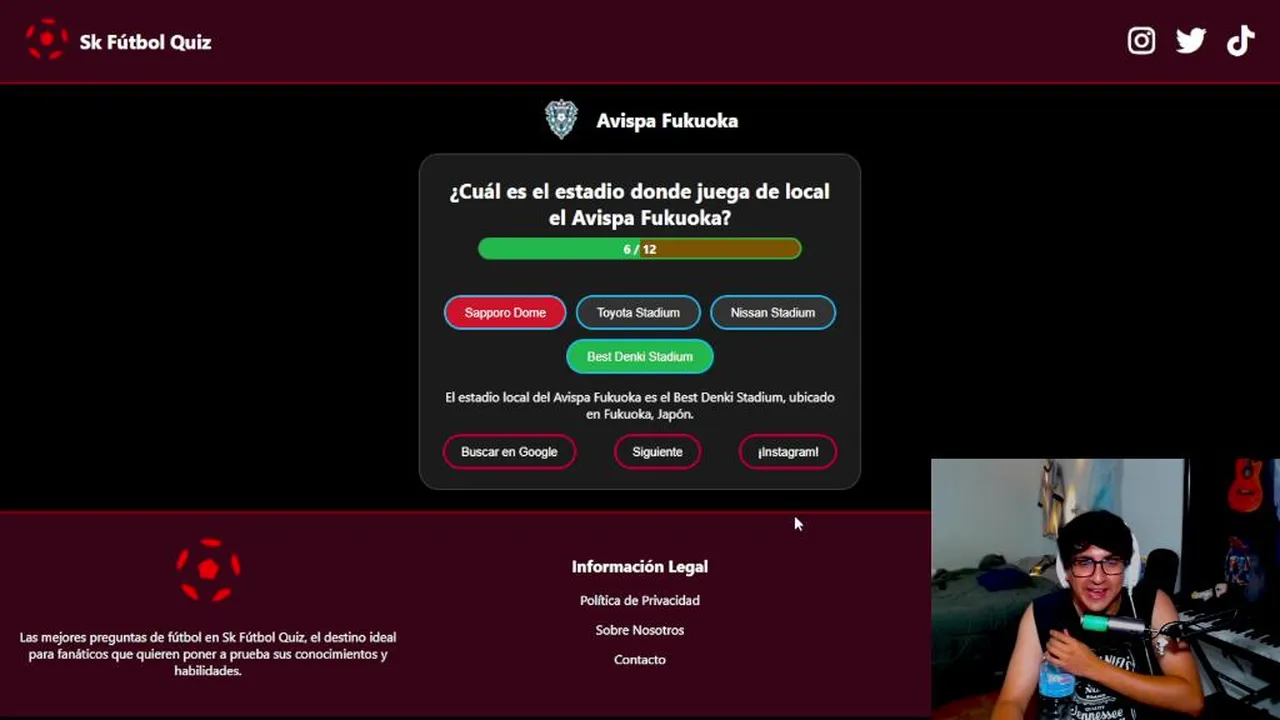
Task: Click the Avispa Fukuoka team name heading
Action: 667,121
